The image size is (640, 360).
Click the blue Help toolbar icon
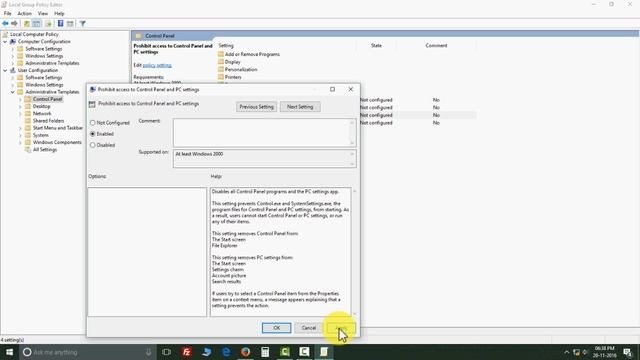pos(60,24)
